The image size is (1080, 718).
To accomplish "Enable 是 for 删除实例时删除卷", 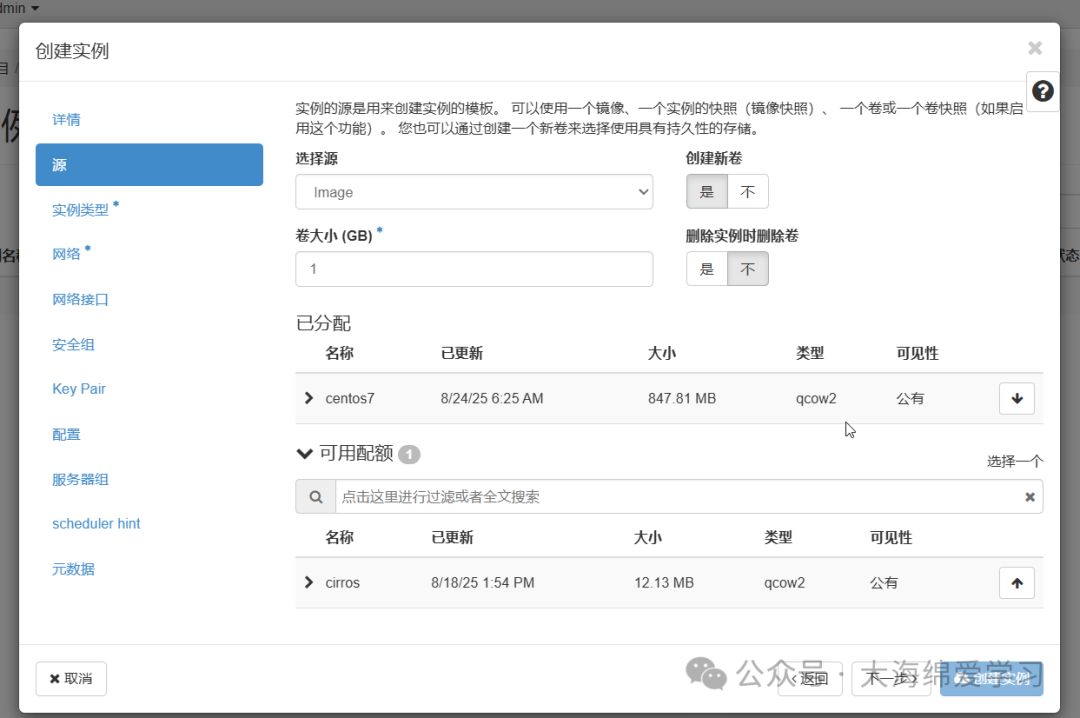I will tap(707, 268).
